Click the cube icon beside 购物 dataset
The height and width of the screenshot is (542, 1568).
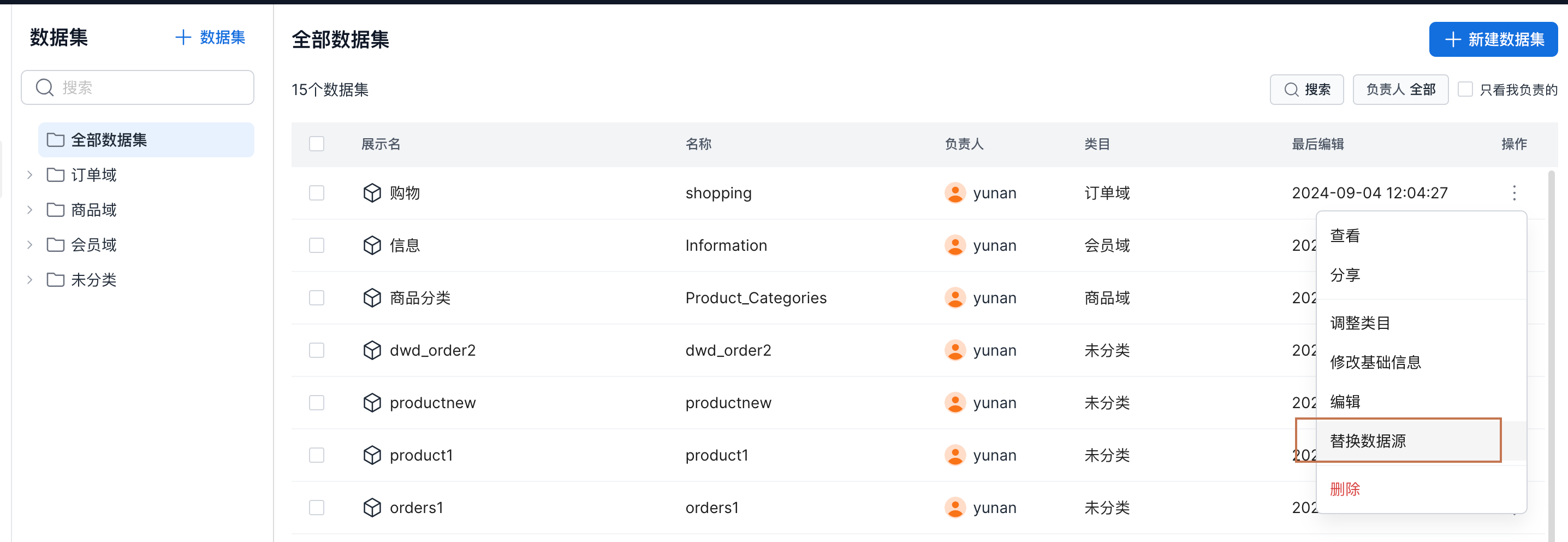(372, 193)
